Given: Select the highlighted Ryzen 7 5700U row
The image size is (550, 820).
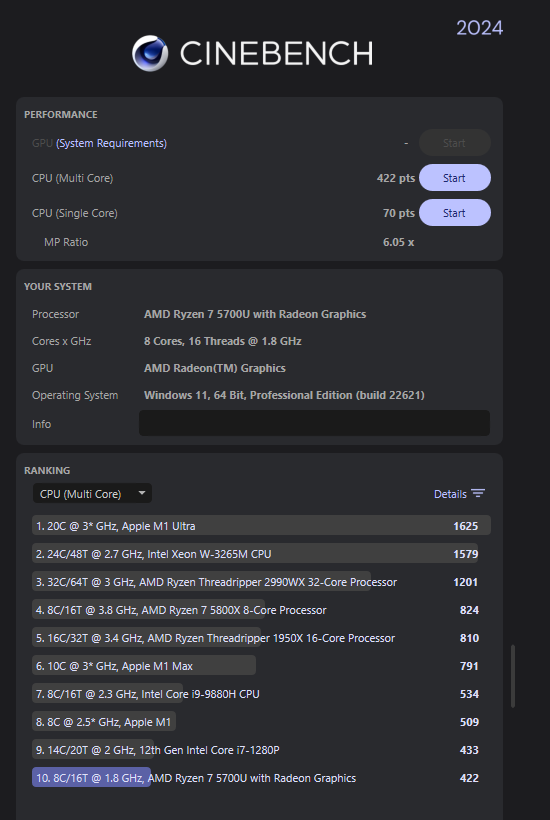Looking at the screenshot, I should tap(261, 778).
